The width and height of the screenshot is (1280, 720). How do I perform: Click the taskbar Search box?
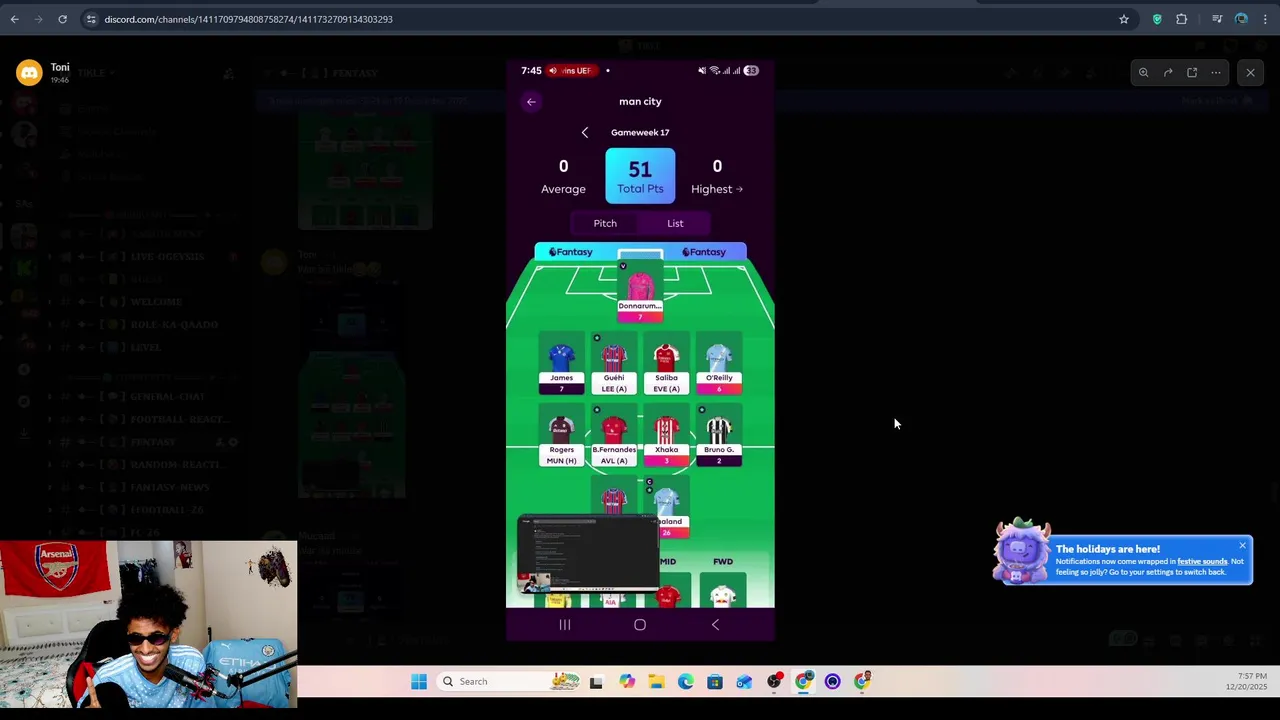tap(509, 682)
